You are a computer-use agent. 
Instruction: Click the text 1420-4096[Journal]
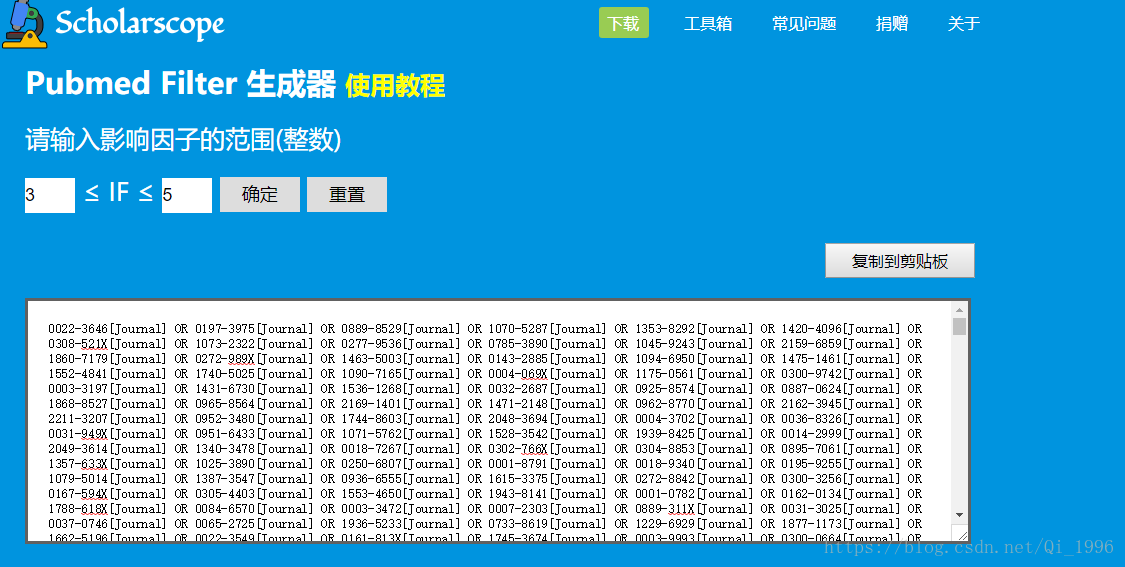[x=840, y=329]
